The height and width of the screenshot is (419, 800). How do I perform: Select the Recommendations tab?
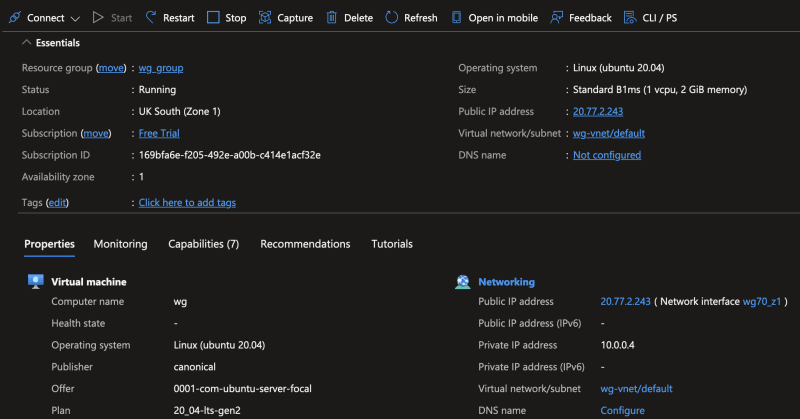coord(305,244)
